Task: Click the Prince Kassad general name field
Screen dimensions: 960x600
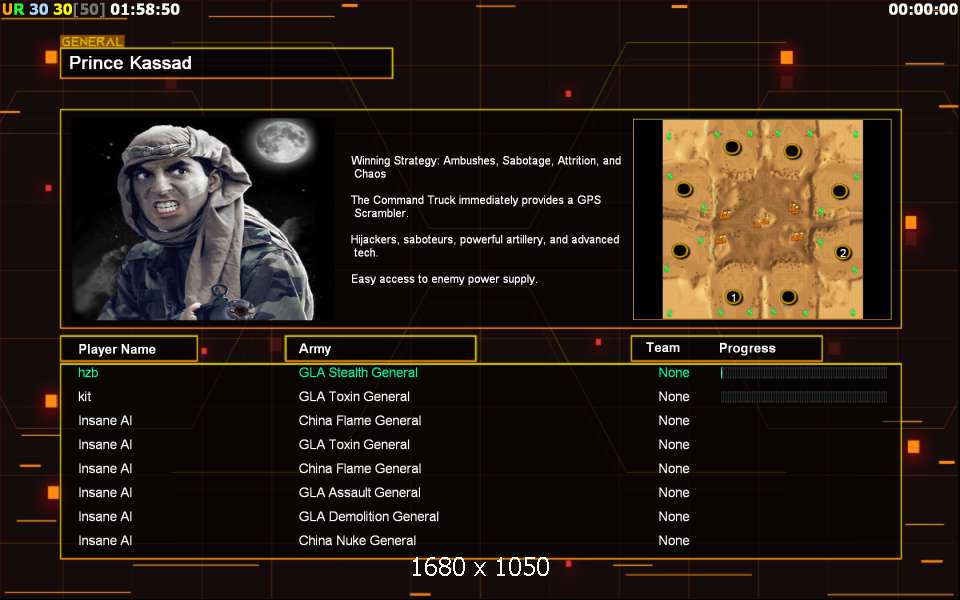Action: 227,63
